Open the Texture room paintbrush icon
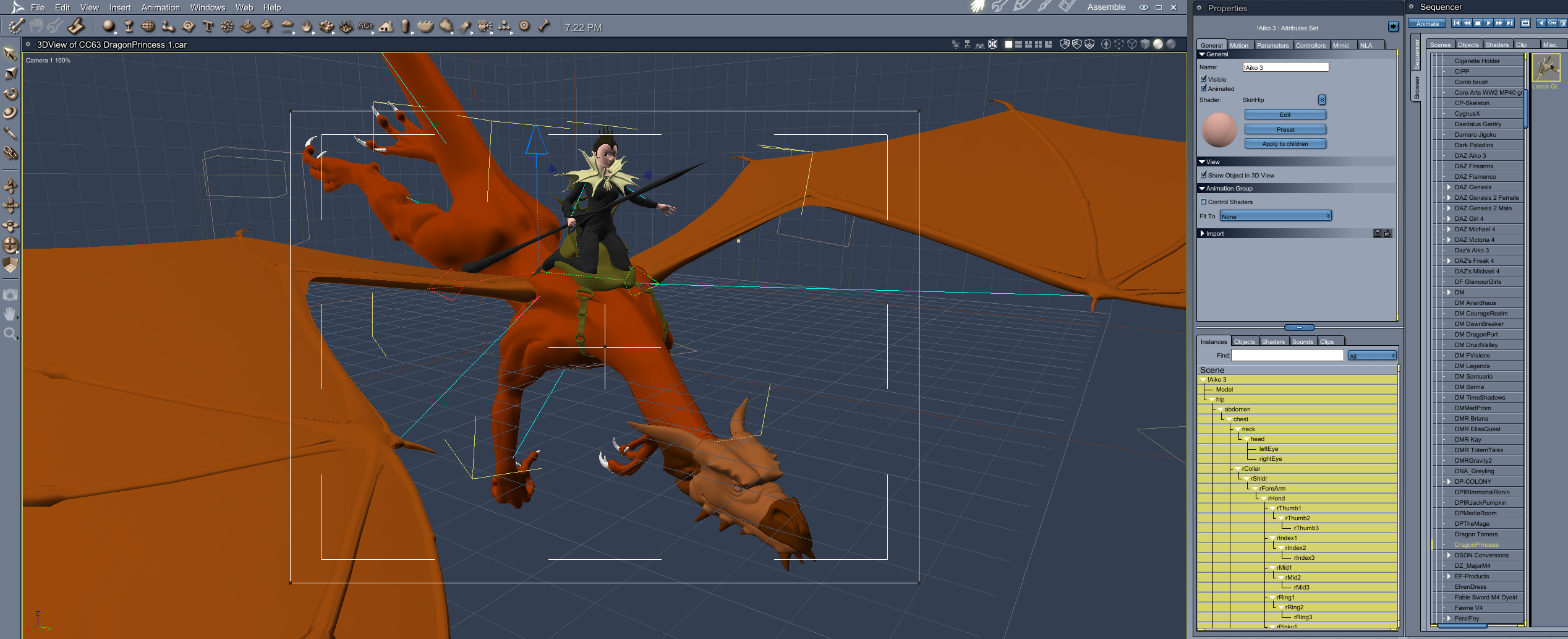Image resolution: width=1568 pixels, height=639 pixels. (x=1044, y=7)
